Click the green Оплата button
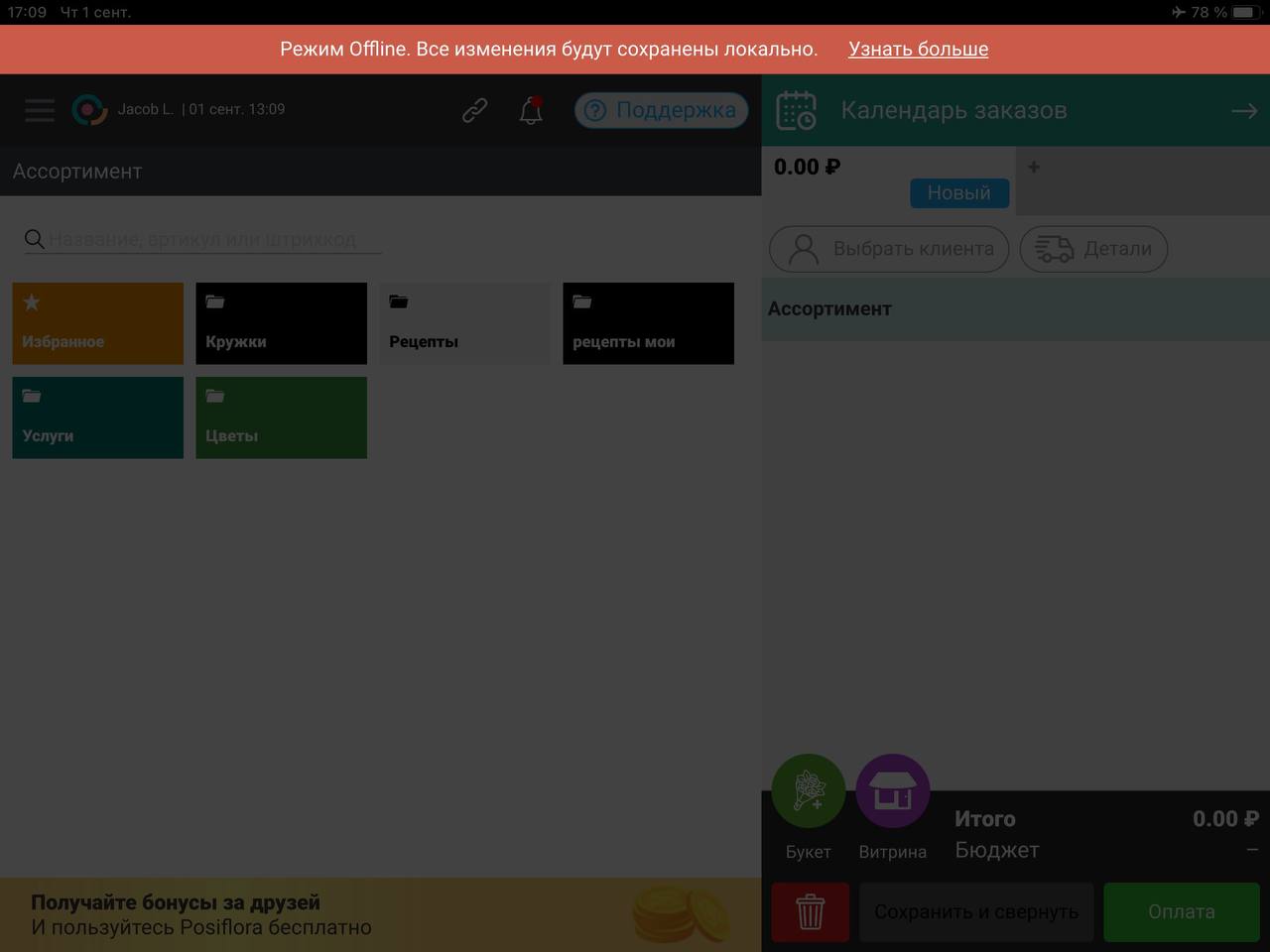 (1182, 911)
